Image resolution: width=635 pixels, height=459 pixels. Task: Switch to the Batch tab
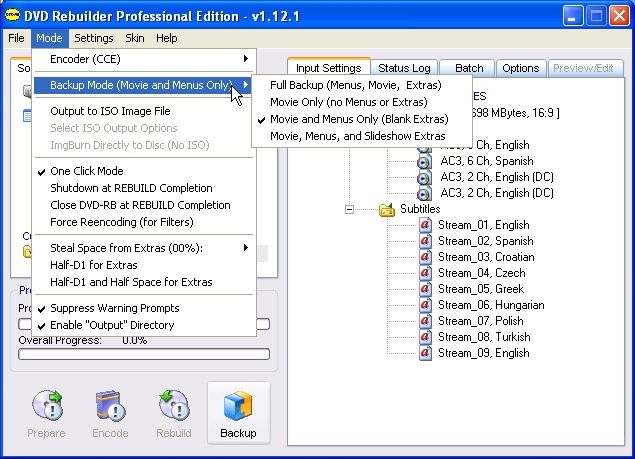coord(469,68)
